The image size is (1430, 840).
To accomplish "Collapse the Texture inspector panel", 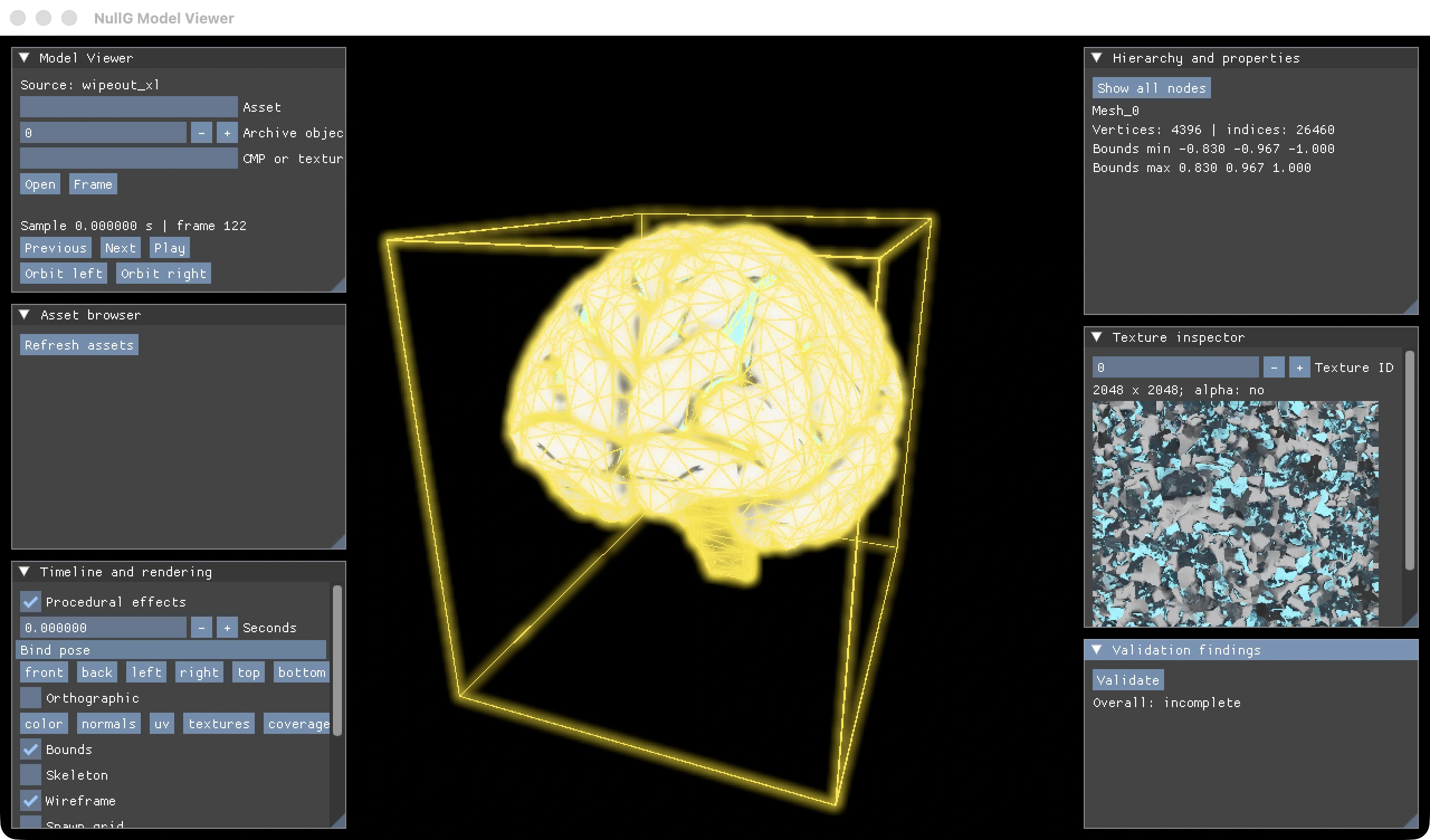I will pyautogui.click(x=1097, y=337).
